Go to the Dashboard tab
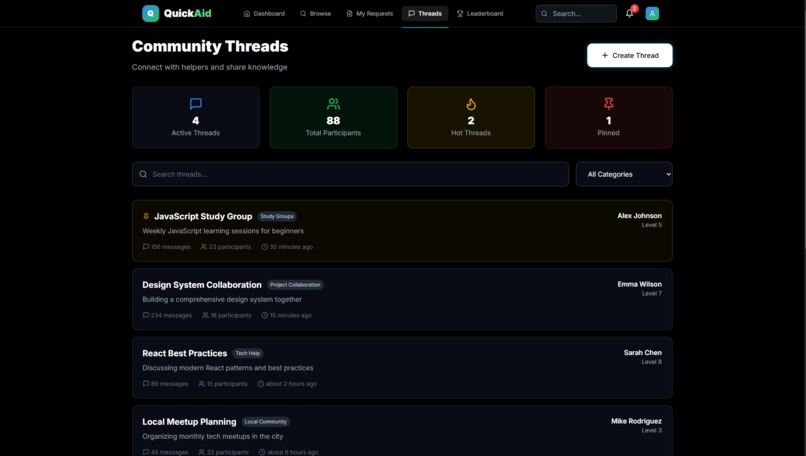The height and width of the screenshot is (456, 806). pyautogui.click(x=264, y=13)
